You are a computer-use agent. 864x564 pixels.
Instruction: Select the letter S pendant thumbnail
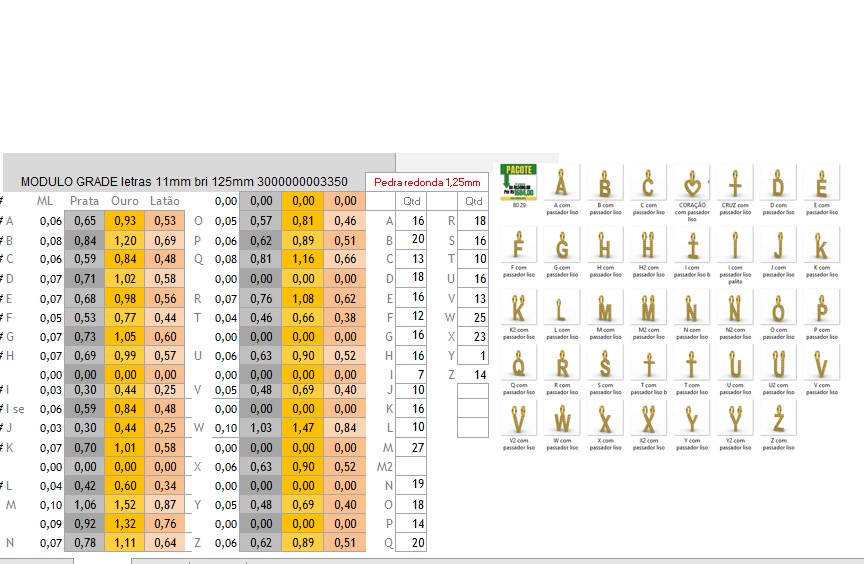604,363
